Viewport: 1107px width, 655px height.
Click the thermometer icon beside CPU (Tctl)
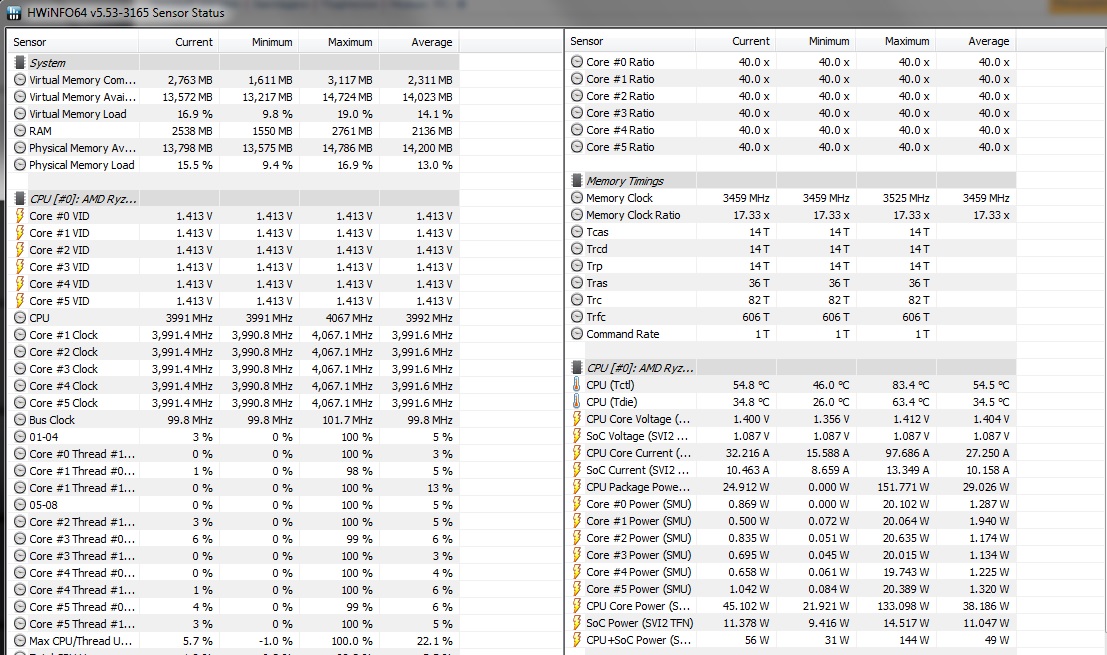[x=577, y=385]
